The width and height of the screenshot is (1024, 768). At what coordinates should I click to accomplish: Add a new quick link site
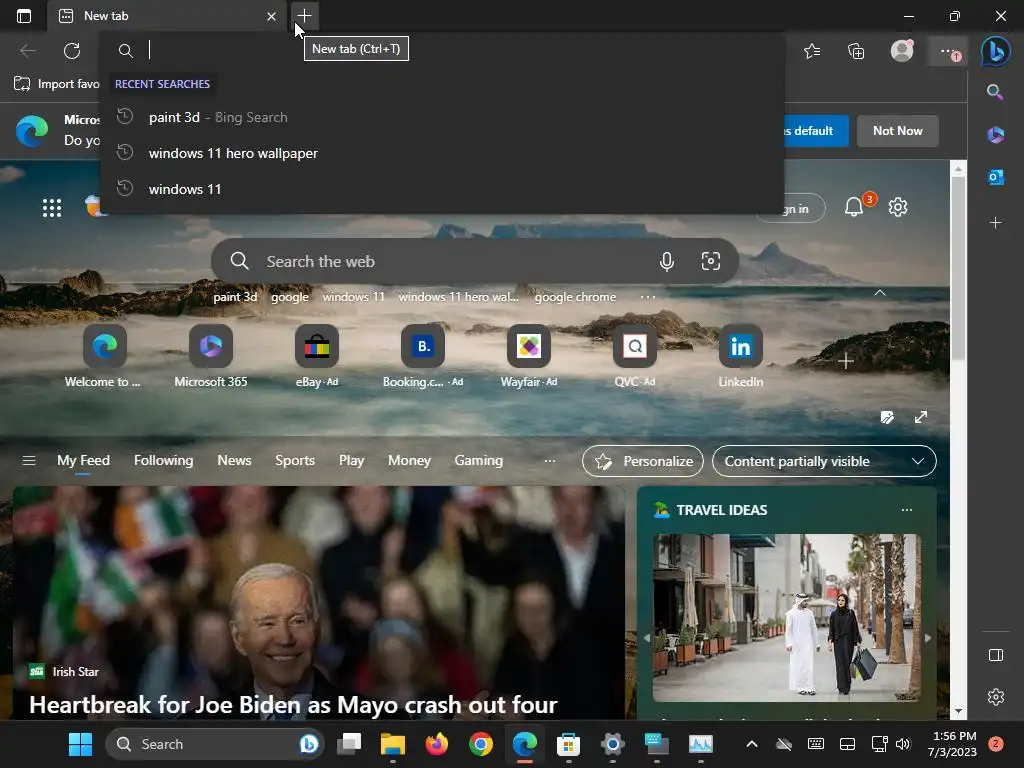tap(846, 361)
